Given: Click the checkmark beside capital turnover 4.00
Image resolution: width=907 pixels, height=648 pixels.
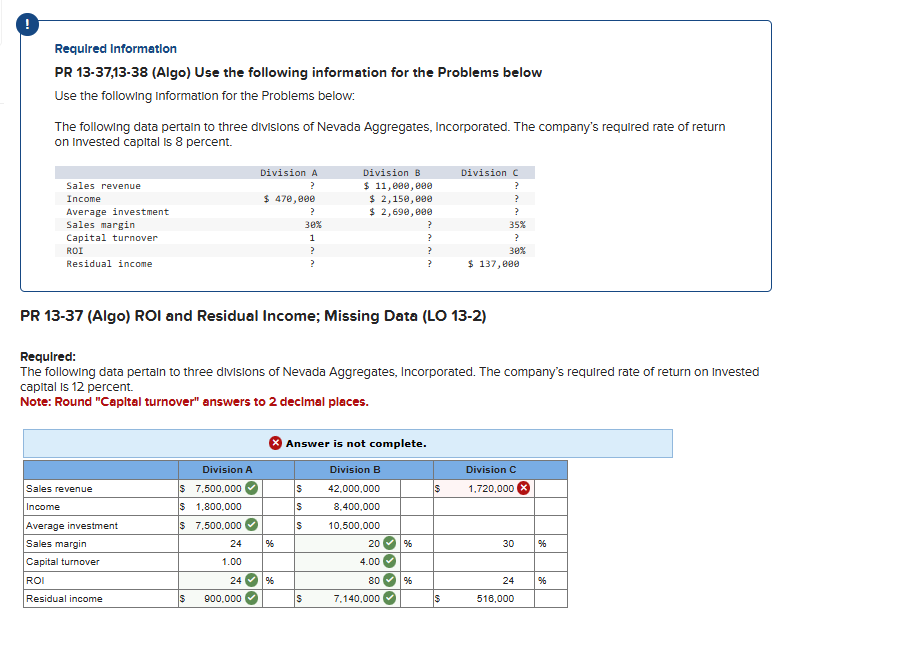Looking at the screenshot, I should pyautogui.click(x=392, y=561).
